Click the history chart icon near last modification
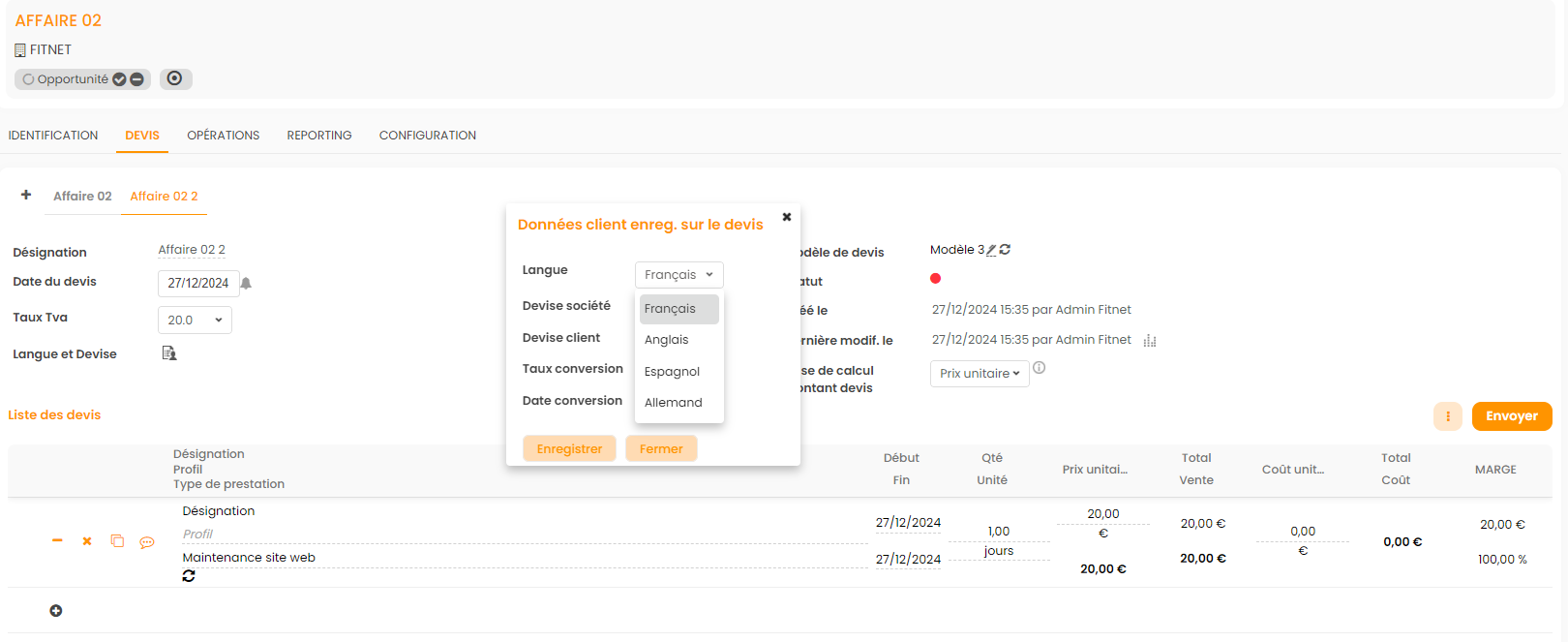Image resolution: width=1568 pixels, height=642 pixels. point(1150,341)
